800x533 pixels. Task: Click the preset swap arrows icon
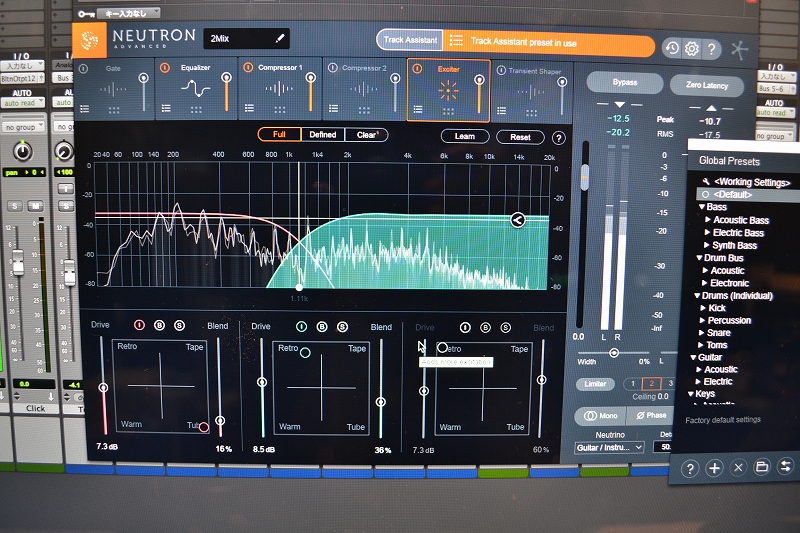tap(786, 466)
